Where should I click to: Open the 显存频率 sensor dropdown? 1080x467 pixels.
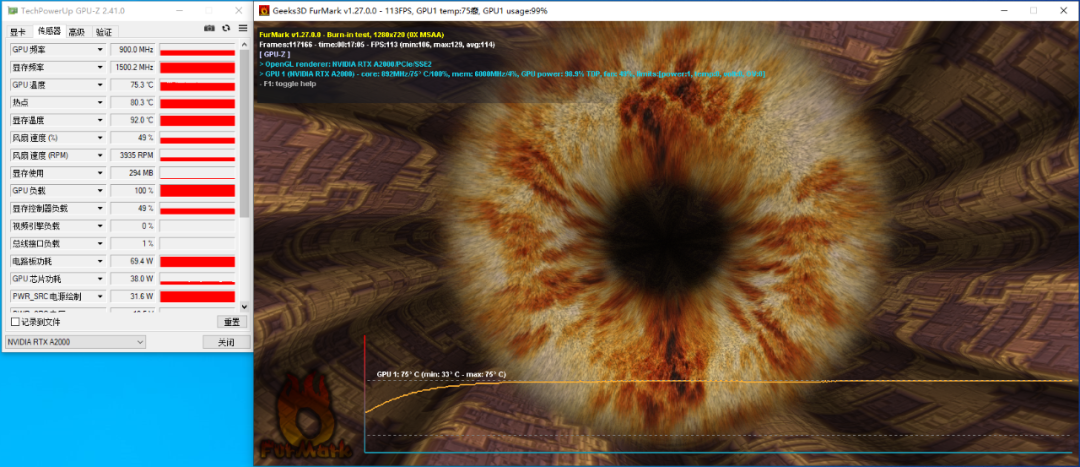[100, 68]
